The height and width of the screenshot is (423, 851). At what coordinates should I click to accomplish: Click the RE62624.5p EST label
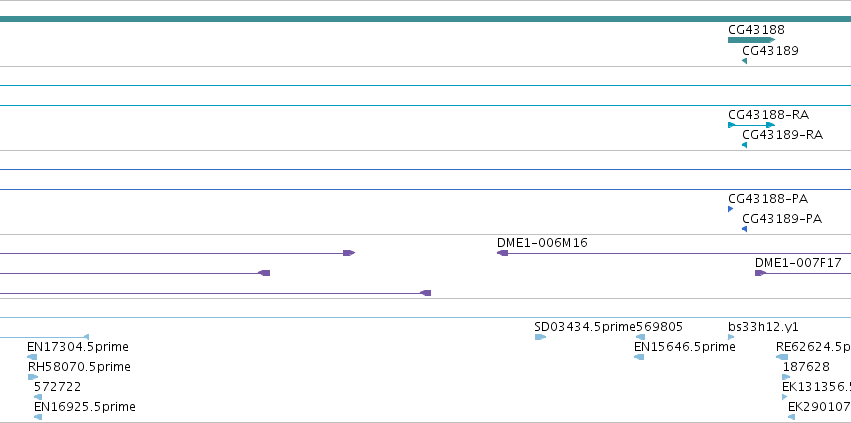(x=814, y=347)
